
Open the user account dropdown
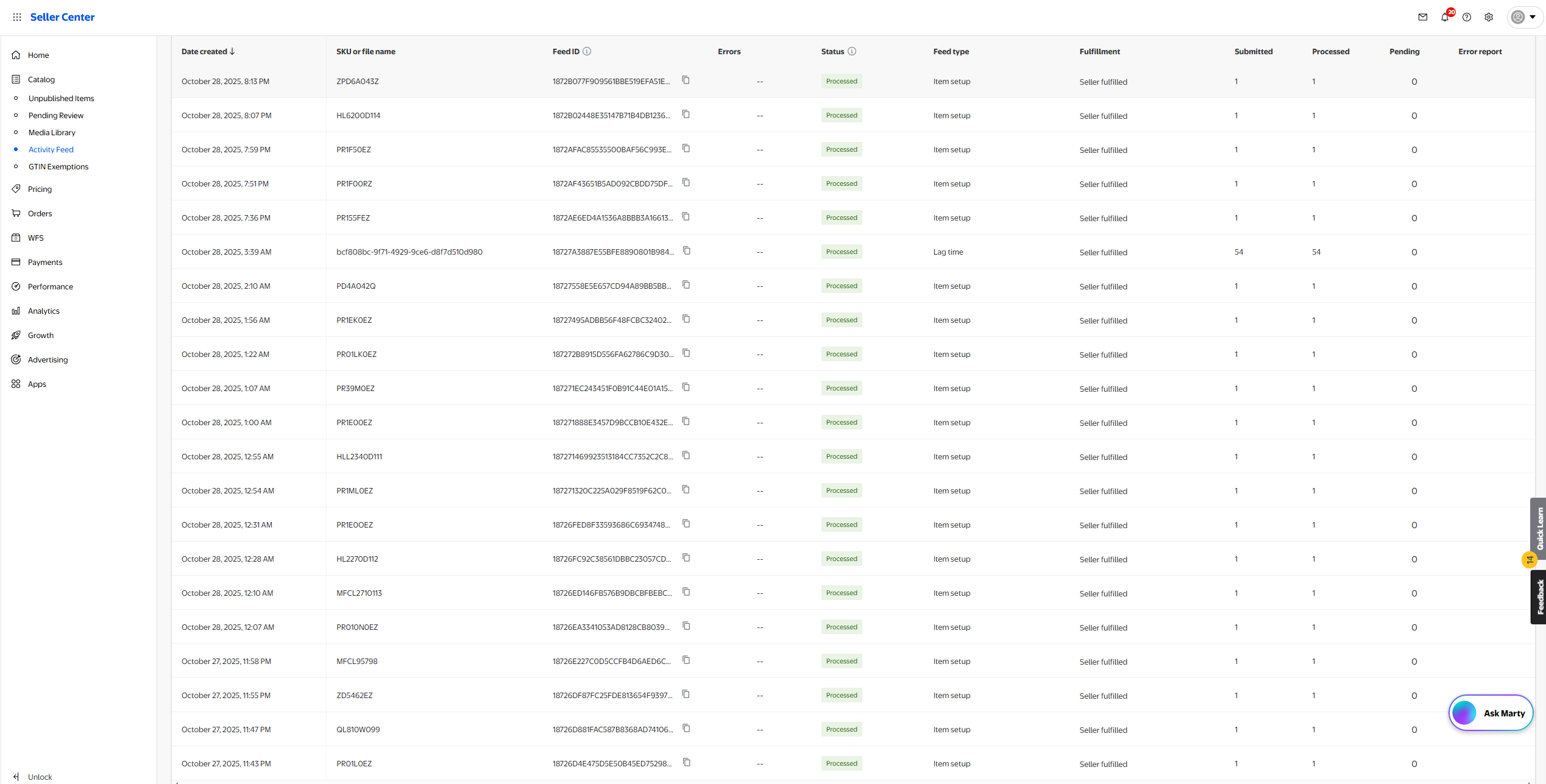click(x=1524, y=17)
